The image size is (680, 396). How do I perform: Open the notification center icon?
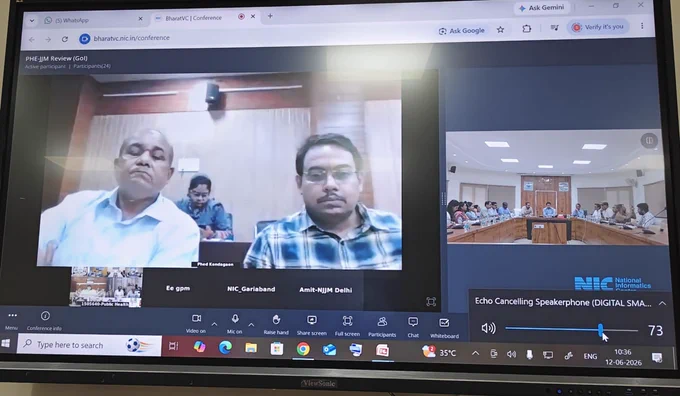click(657, 358)
